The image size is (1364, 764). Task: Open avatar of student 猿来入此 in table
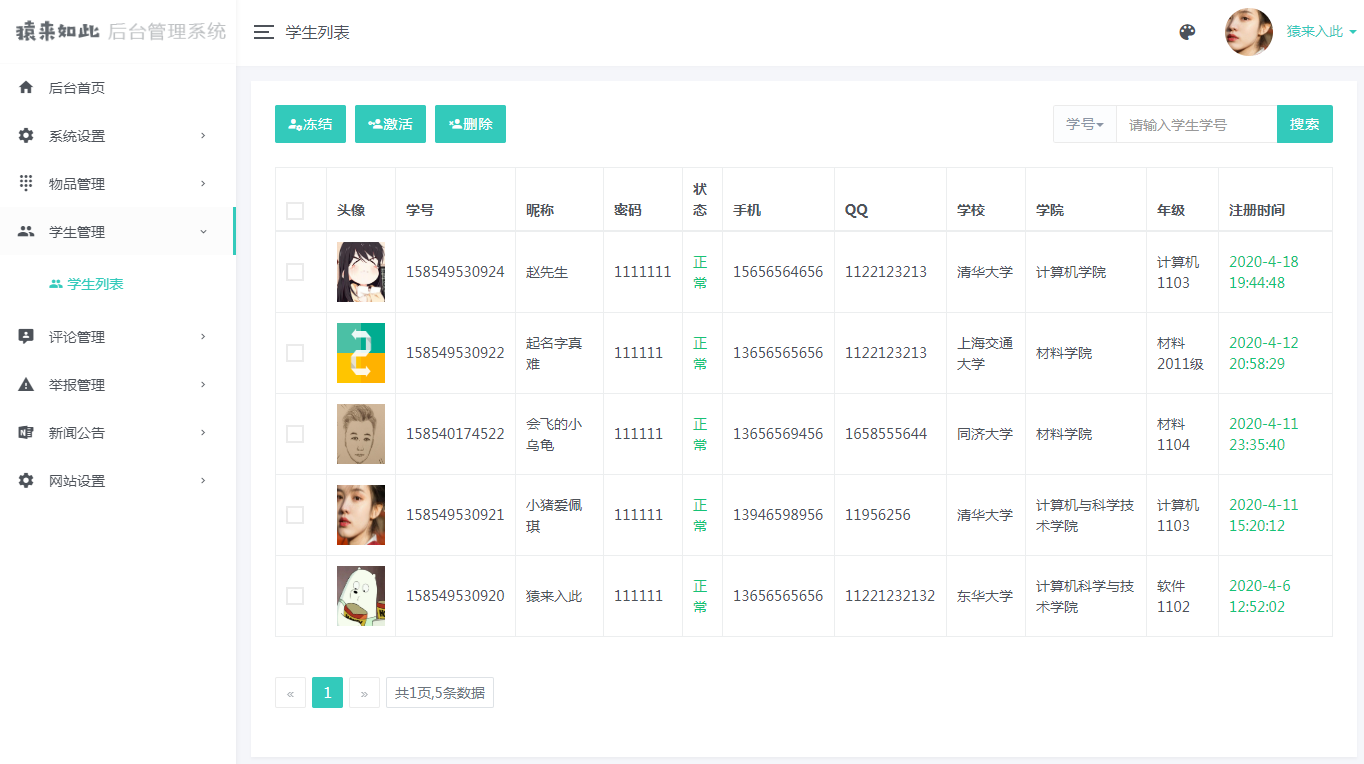coord(361,596)
